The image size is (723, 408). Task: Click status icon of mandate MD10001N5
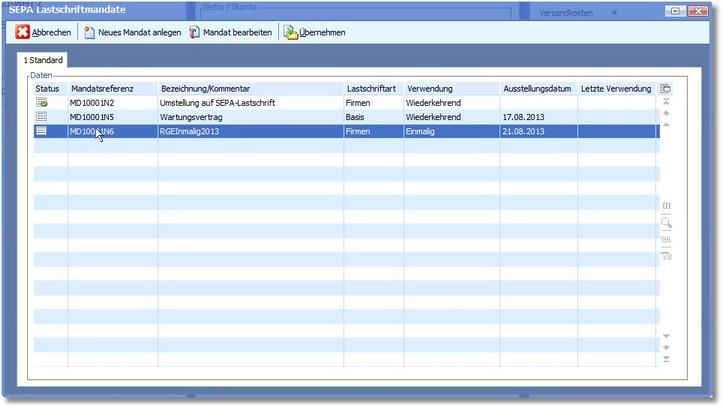click(42, 117)
